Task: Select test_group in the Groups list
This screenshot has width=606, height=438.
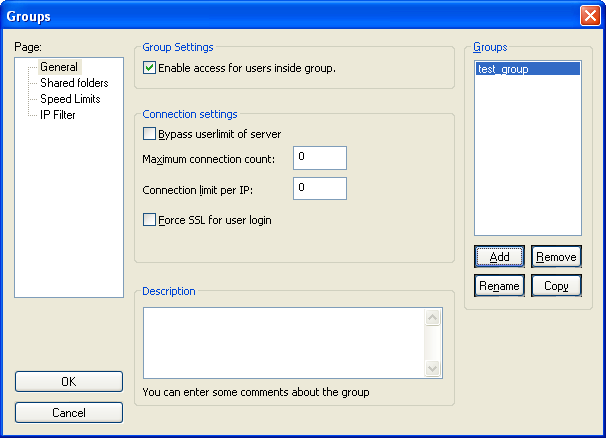Action: 528,69
